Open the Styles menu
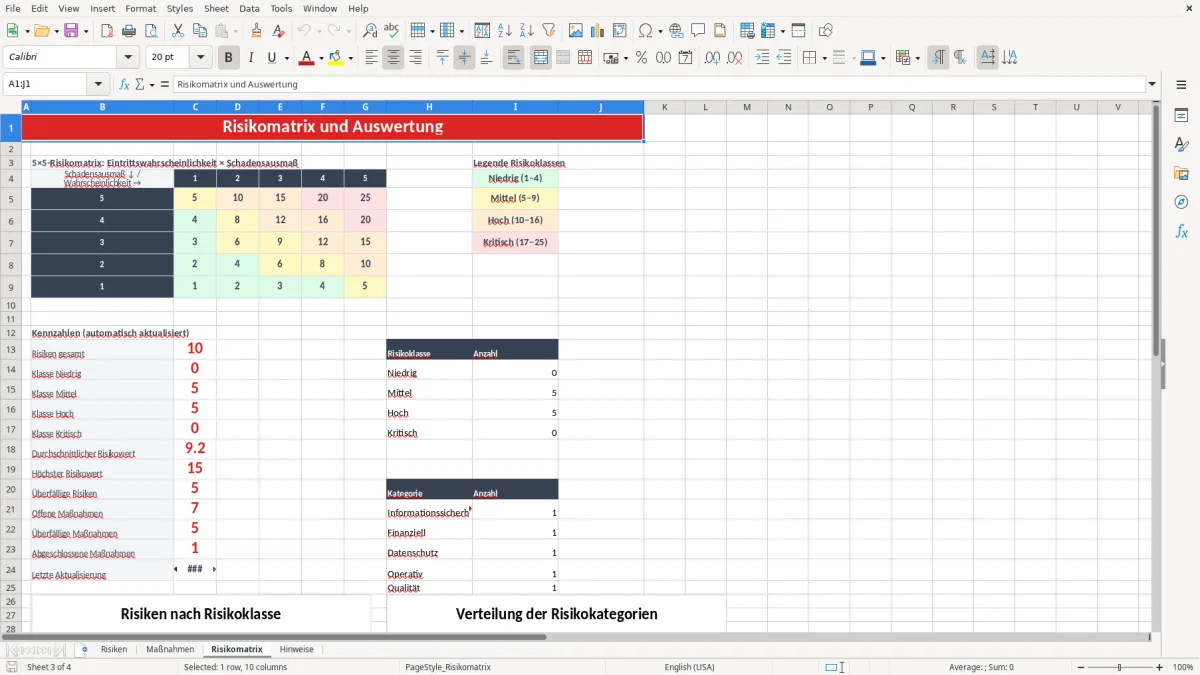Viewport: 1200px width, 675px height. tap(180, 8)
